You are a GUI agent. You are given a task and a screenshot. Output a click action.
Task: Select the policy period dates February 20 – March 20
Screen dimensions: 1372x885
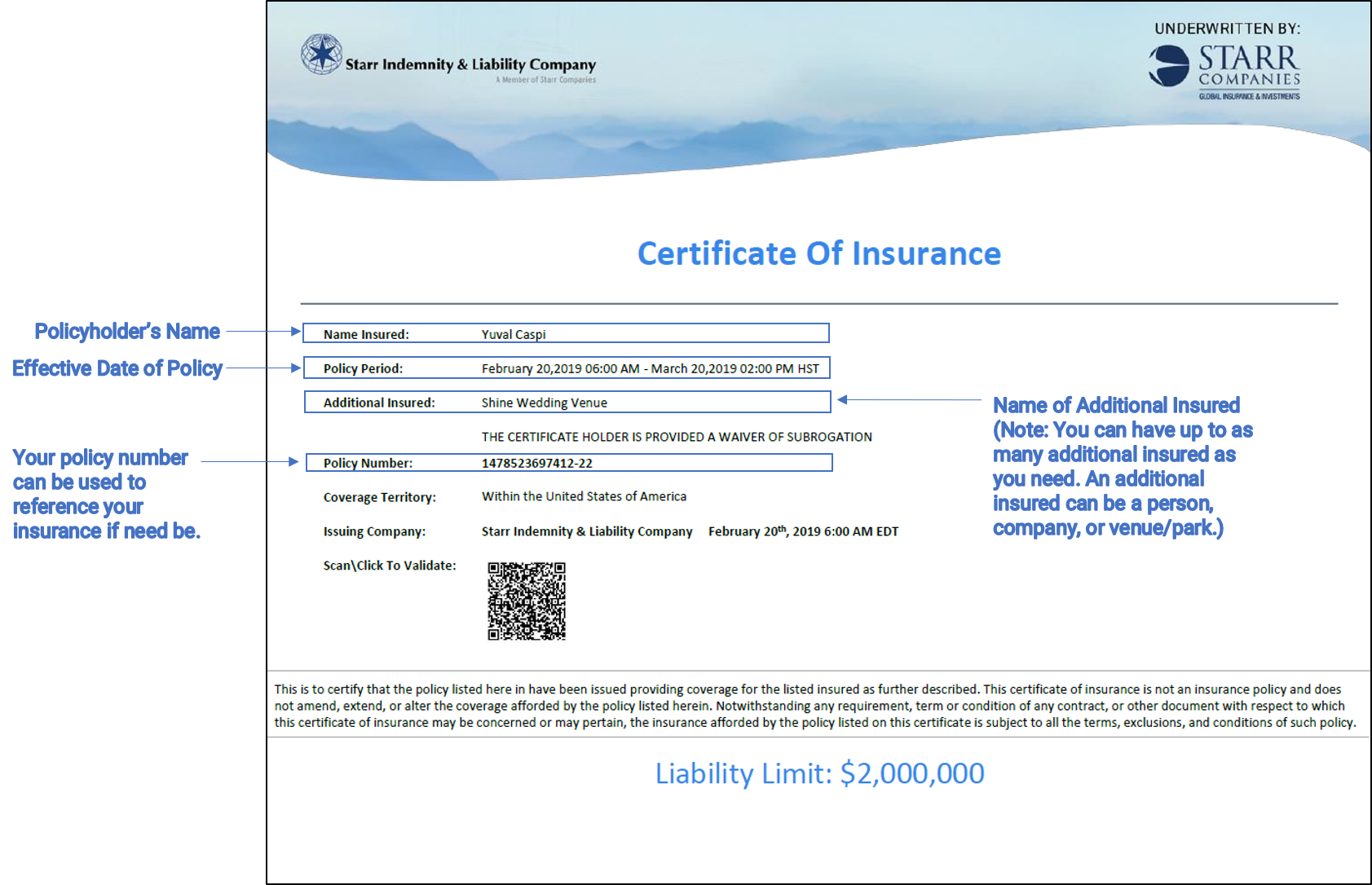click(x=651, y=368)
